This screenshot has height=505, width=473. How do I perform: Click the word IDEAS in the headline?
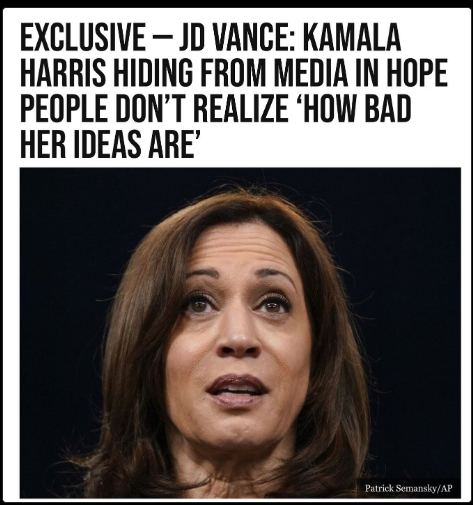[x=107, y=145]
